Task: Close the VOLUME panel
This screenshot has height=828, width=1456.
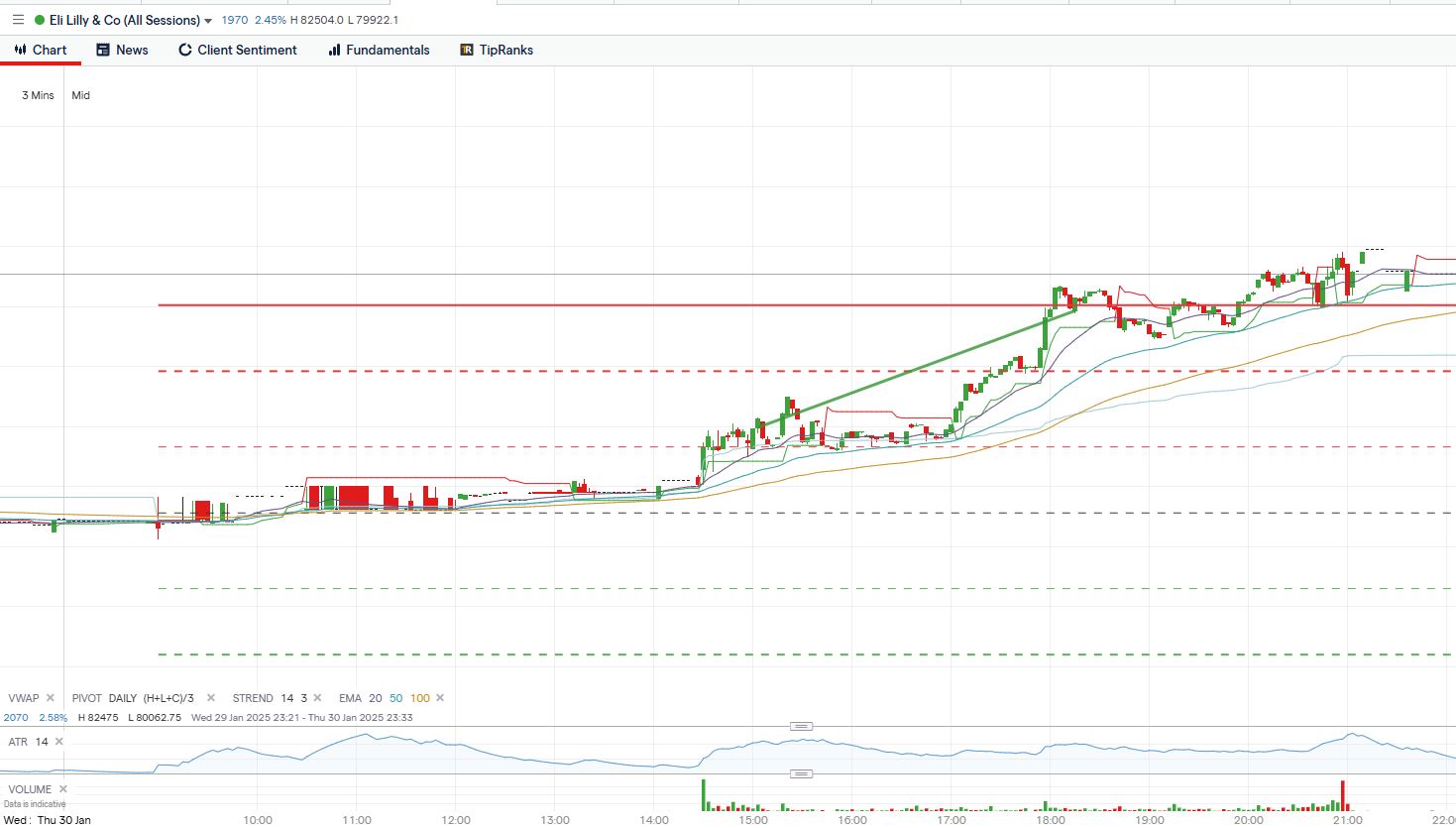Action: coord(62,789)
